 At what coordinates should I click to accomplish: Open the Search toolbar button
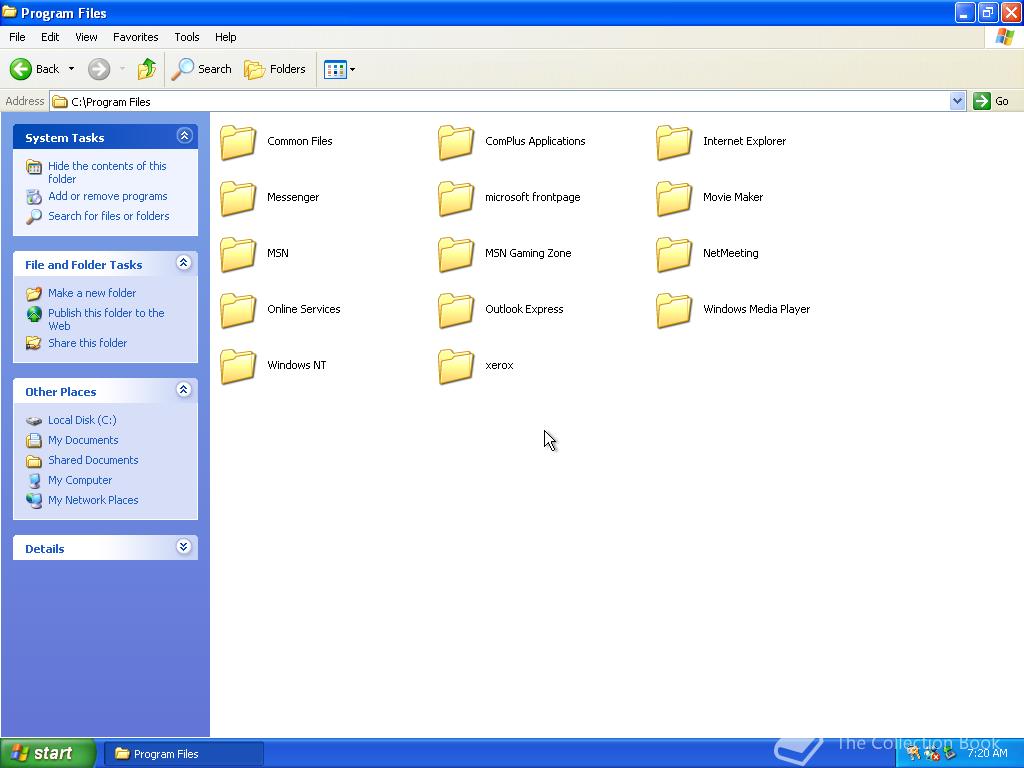pyautogui.click(x=201, y=69)
